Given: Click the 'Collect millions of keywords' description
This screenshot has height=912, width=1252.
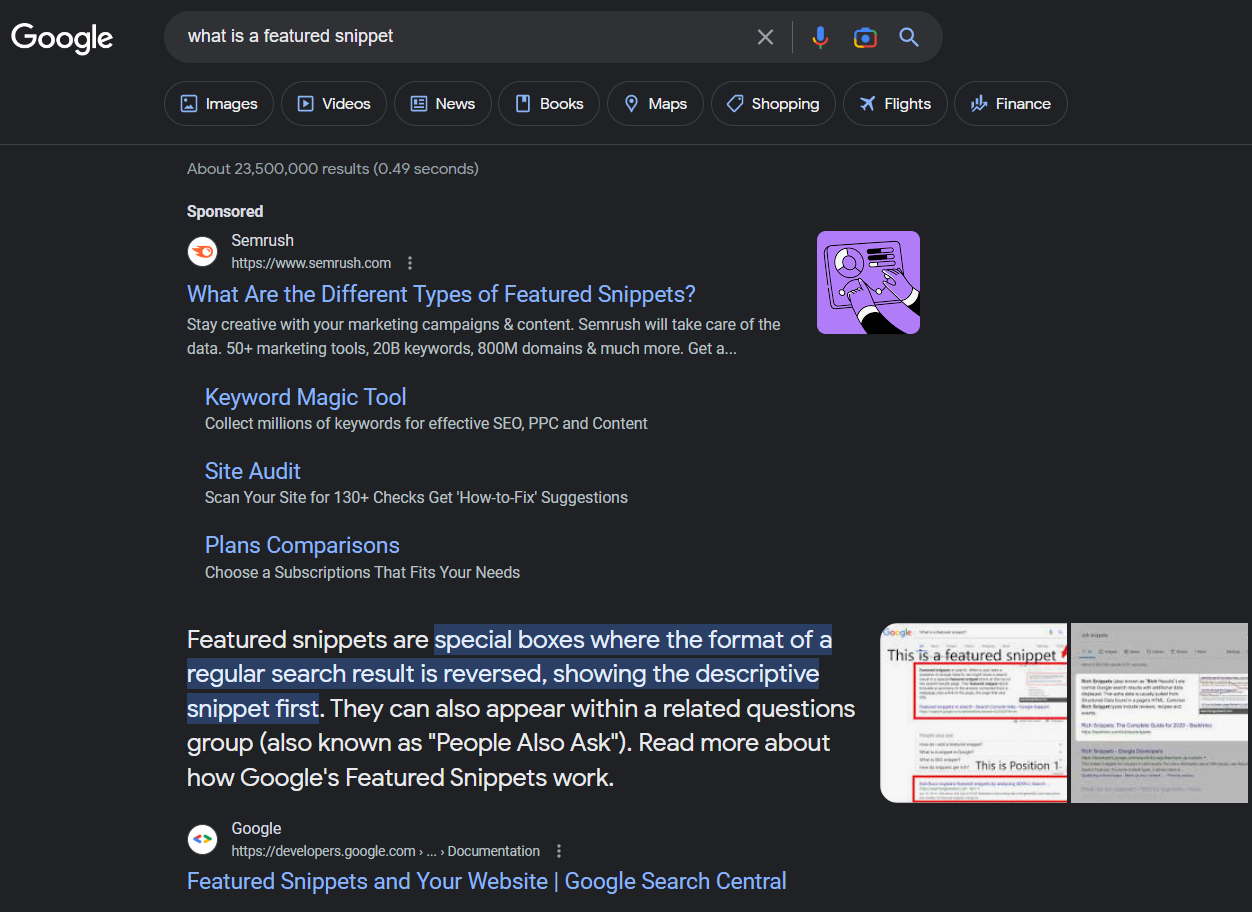Looking at the screenshot, I should pyautogui.click(x=426, y=423).
